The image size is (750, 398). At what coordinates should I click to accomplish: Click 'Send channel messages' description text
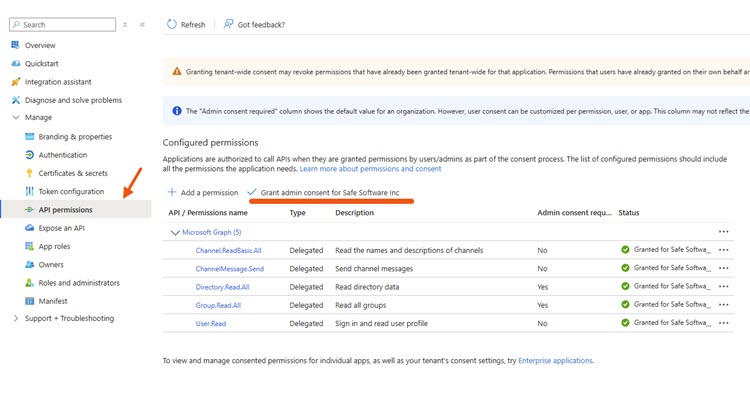click(x=374, y=269)
